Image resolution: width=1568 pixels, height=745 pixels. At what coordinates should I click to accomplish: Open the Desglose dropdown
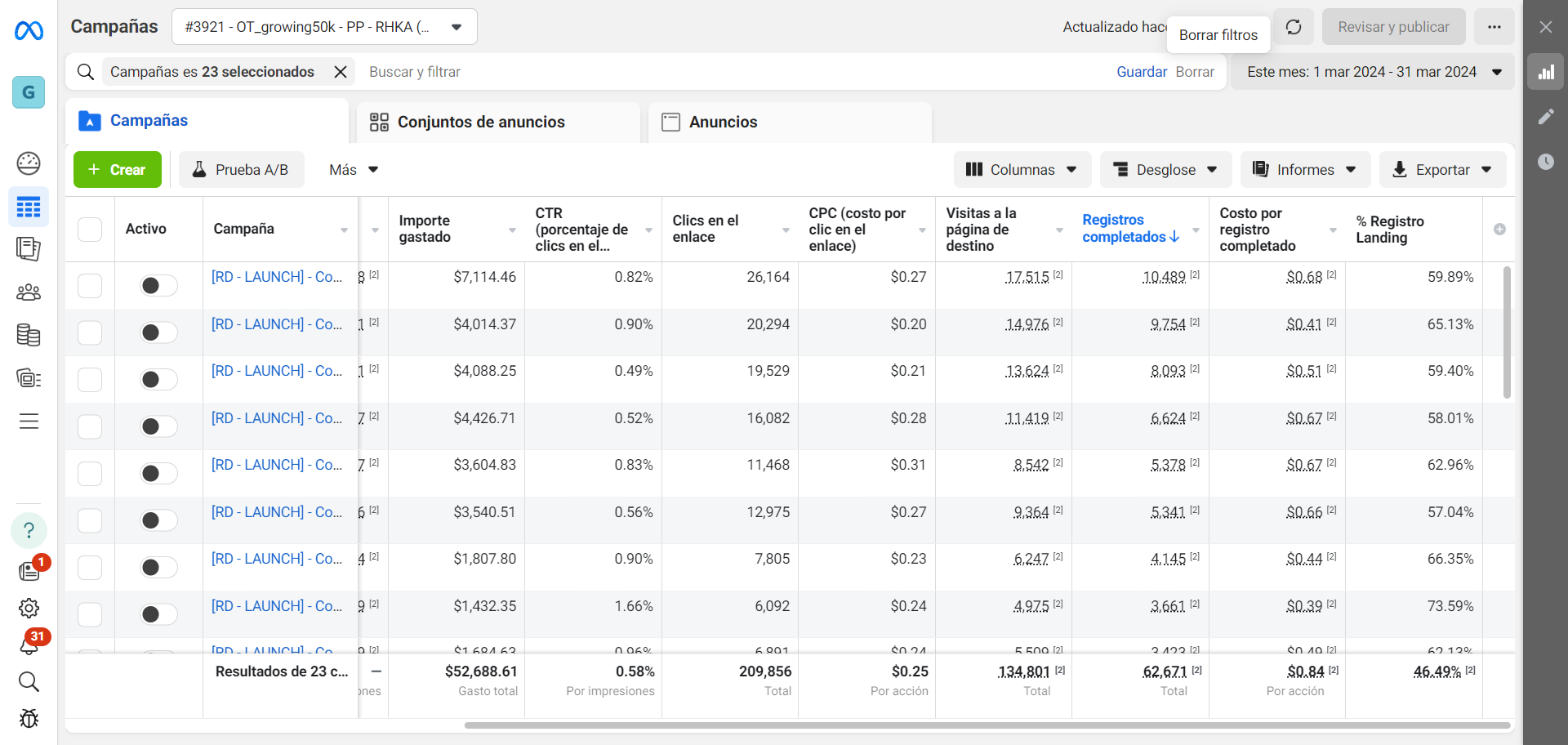1166,170
